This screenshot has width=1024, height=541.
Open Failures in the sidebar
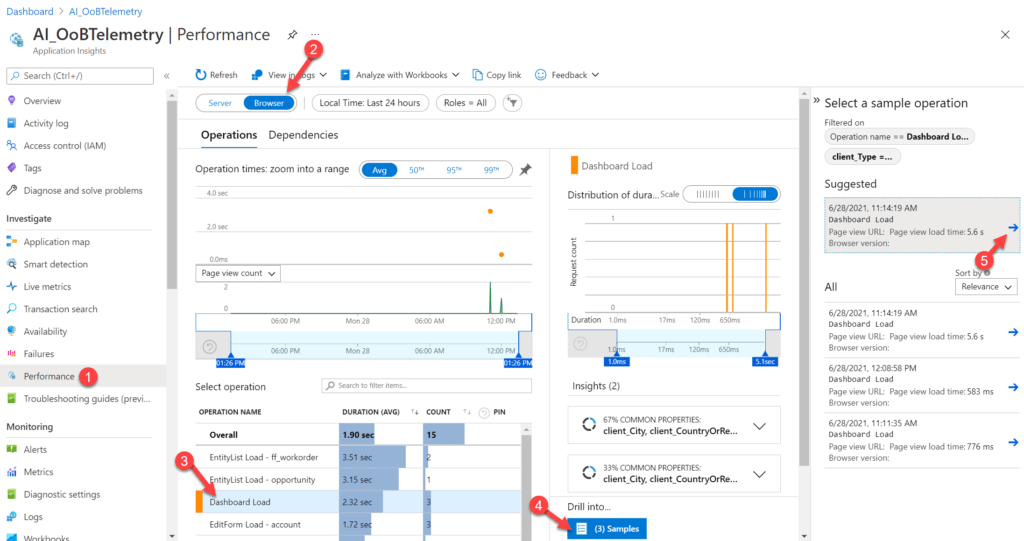click(39, 353)
